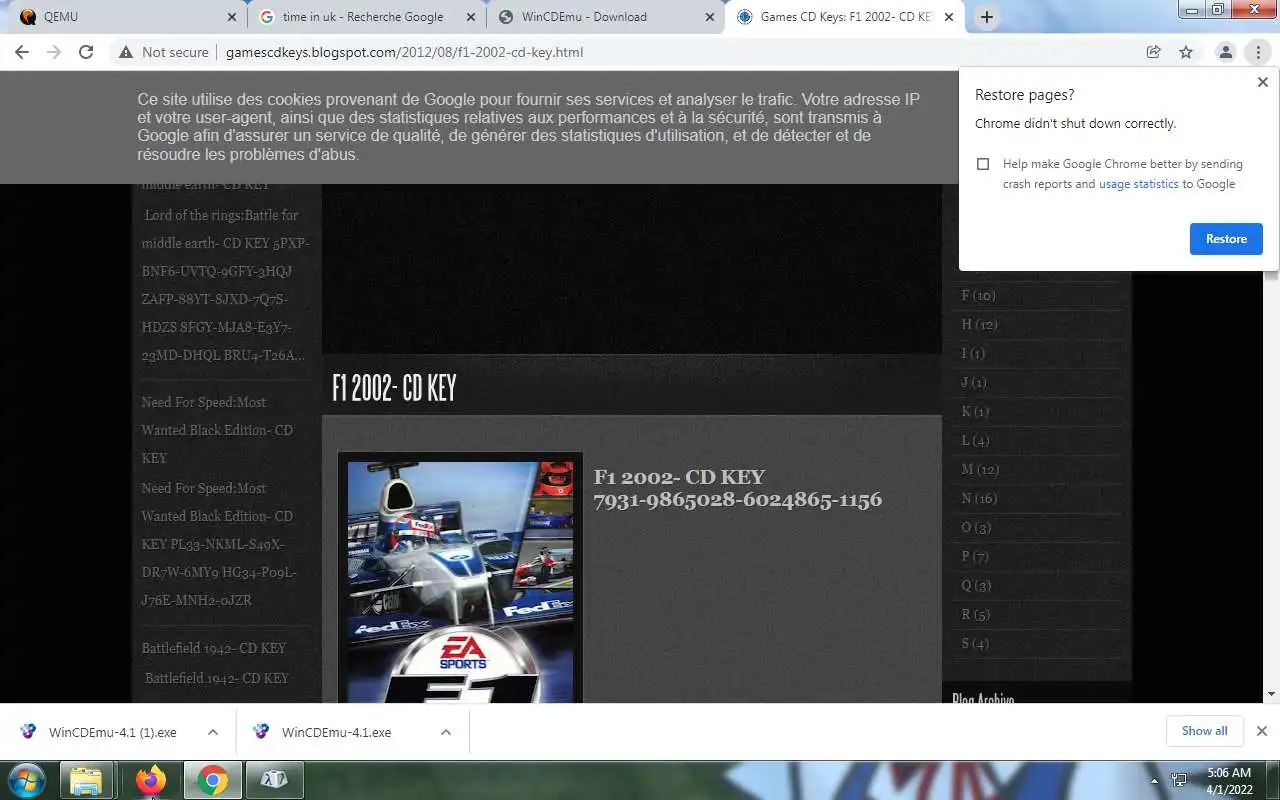
Task: Open the H (12) label link
Action: click(979, 324)
